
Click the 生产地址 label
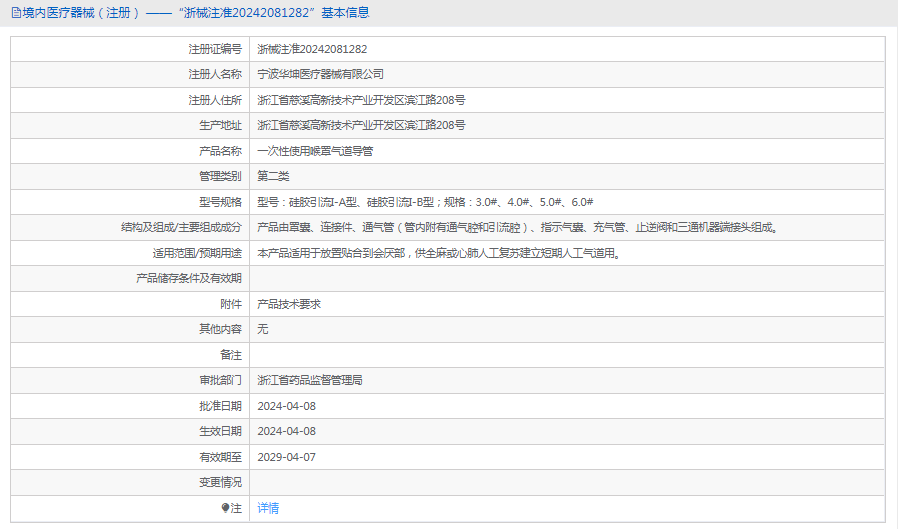(x=220, y=125)
